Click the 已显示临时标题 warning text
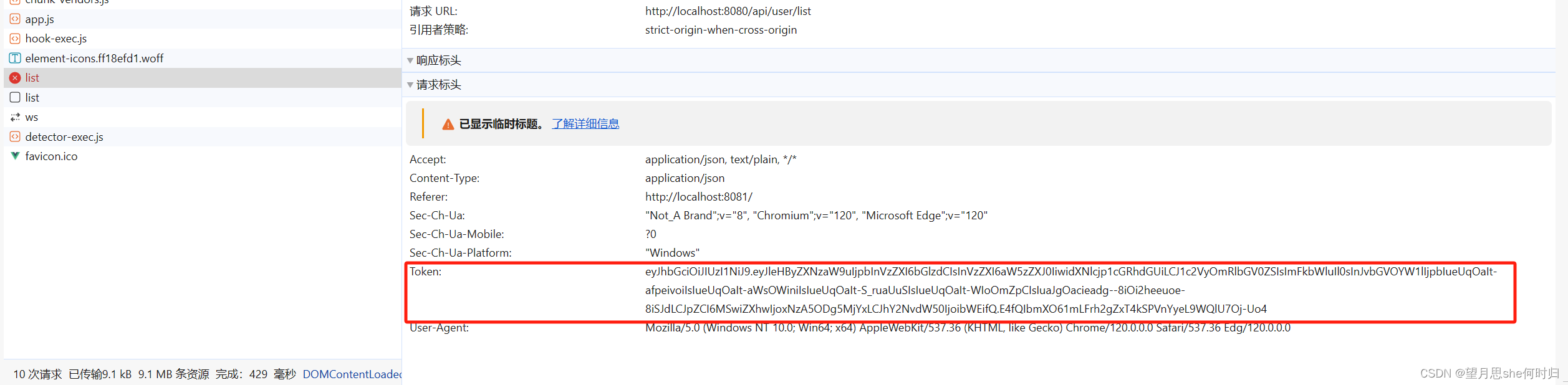This screenshot has height=385, width=1568. coord(501,124)
